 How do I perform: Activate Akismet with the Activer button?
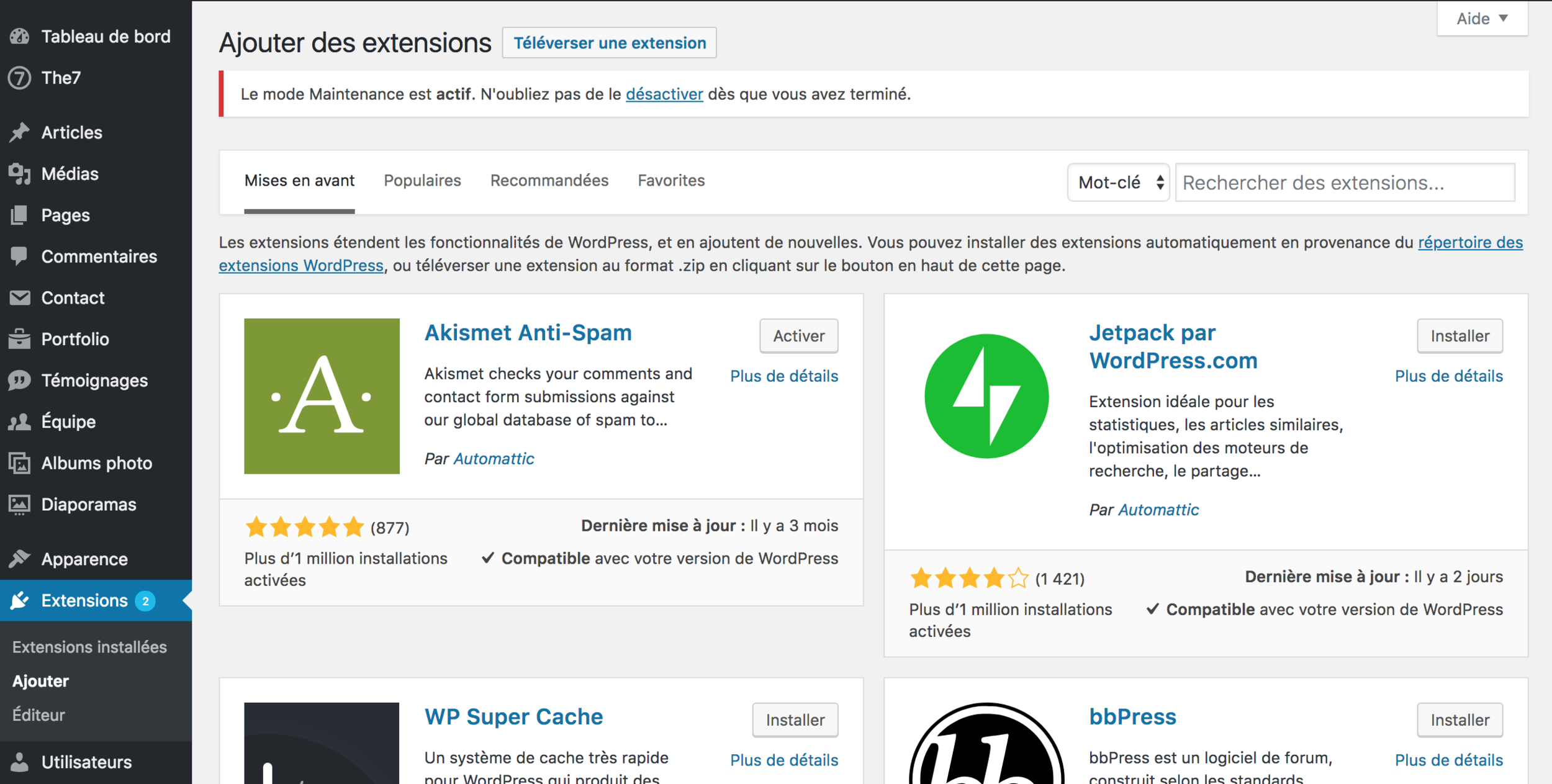(x=798, y=336)
